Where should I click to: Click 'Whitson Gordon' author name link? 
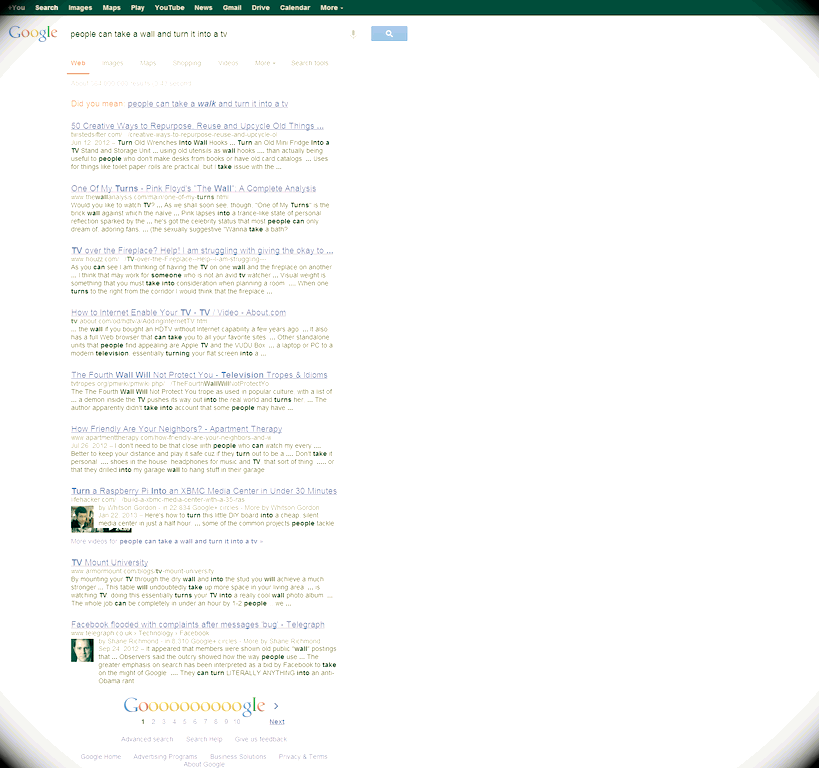132,508
